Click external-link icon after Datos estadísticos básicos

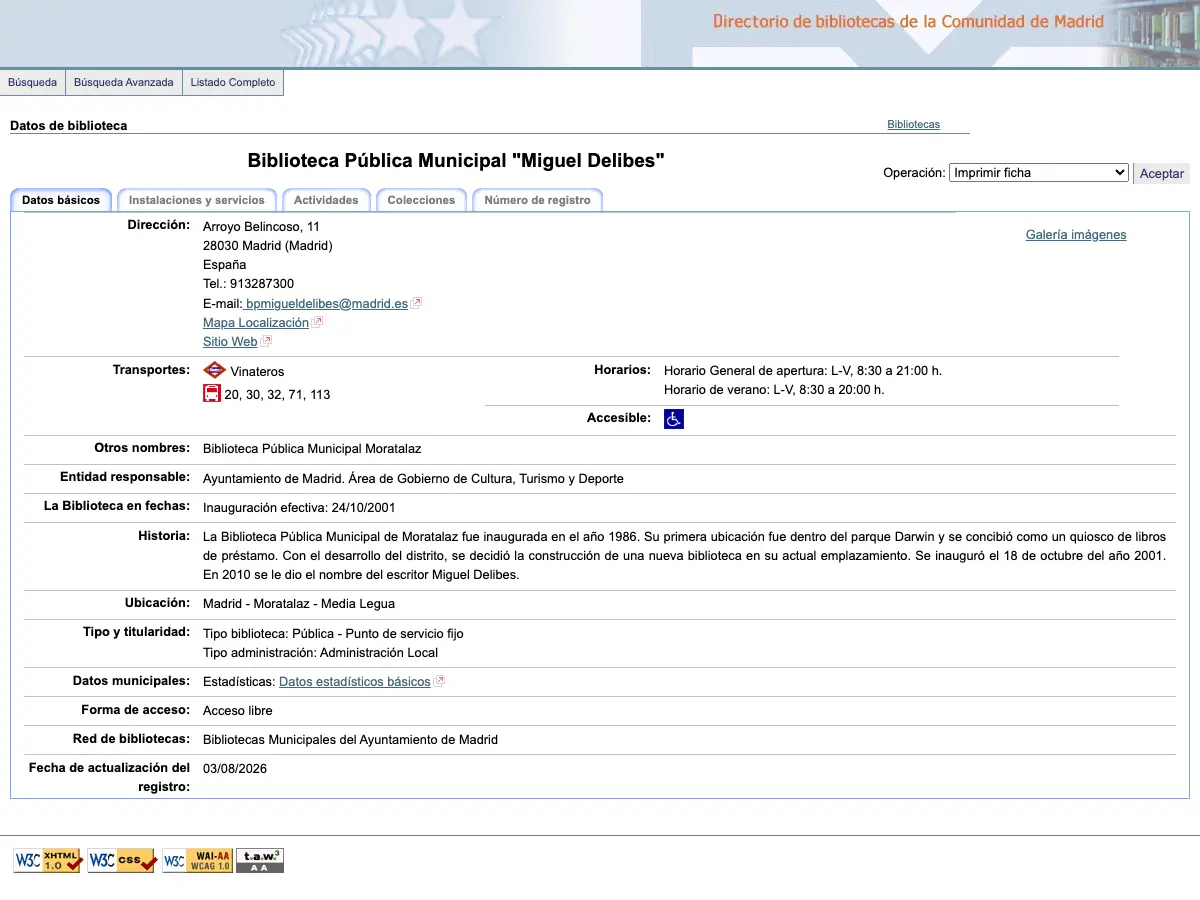point(439,682)
